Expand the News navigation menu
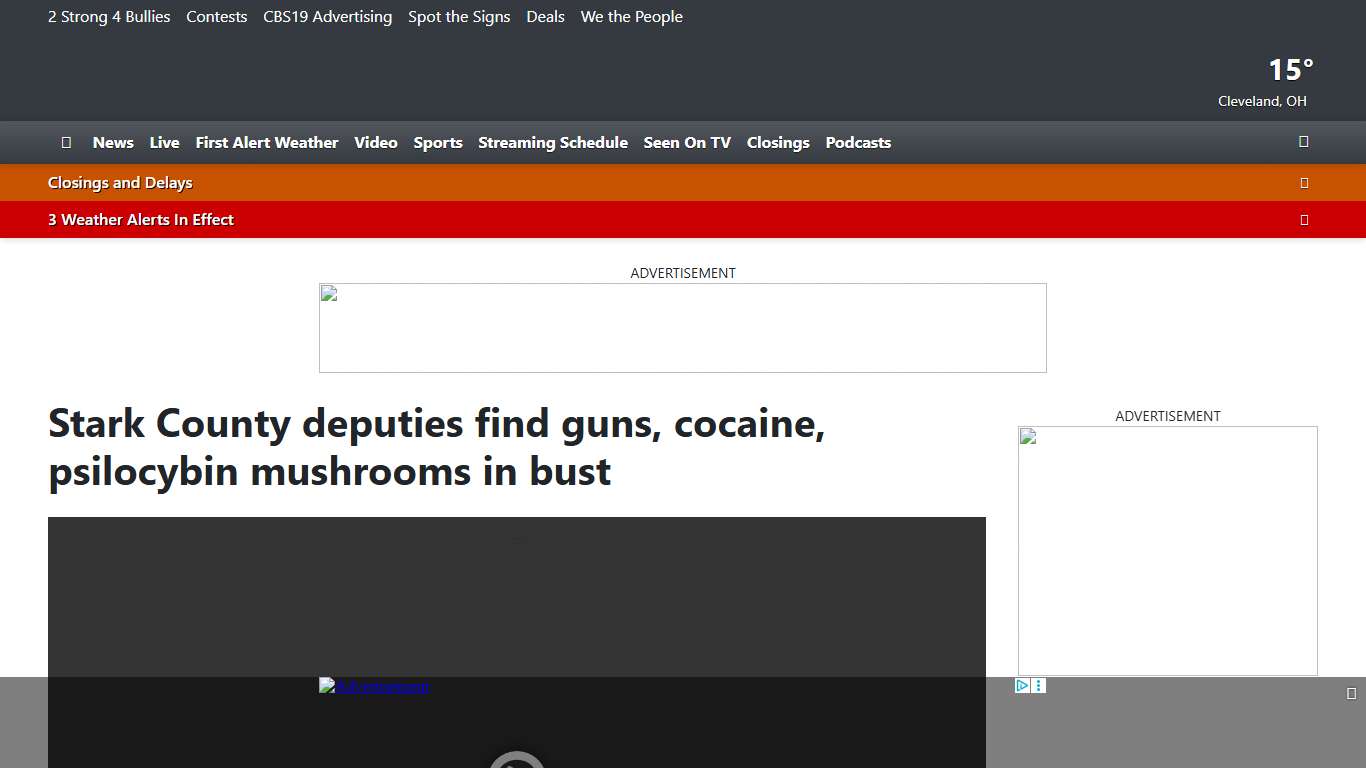The width and height of the screenshot is (1366, 768). pyautogui.click(x=112, y=142)
